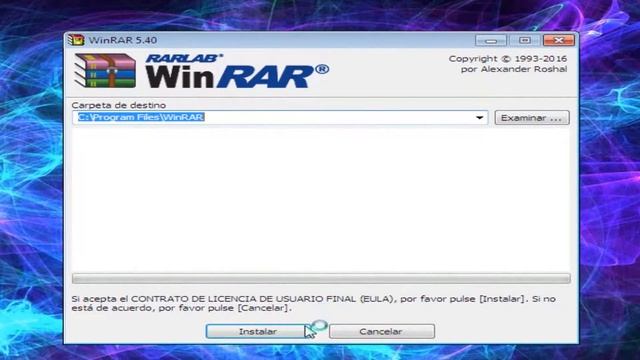Click the 'por Alexander Roshal' text
Image resolution: width=640 pixels, height=360 pixels.
[x=514, y=69]
